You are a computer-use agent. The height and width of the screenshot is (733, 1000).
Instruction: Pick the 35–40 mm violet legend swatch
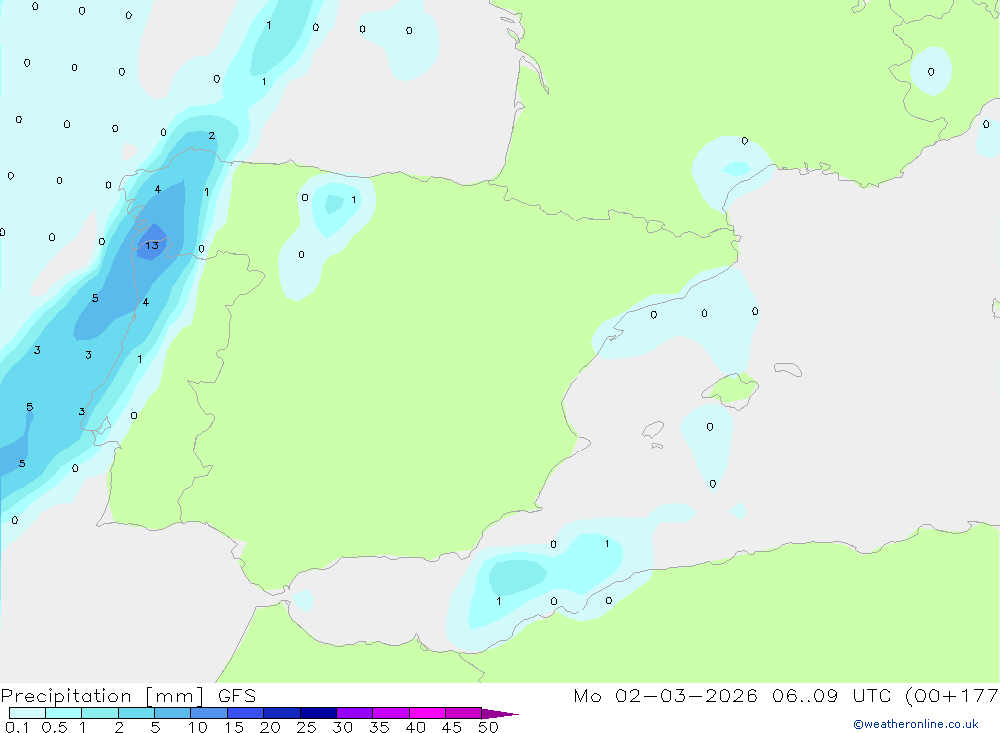(391, 713)
